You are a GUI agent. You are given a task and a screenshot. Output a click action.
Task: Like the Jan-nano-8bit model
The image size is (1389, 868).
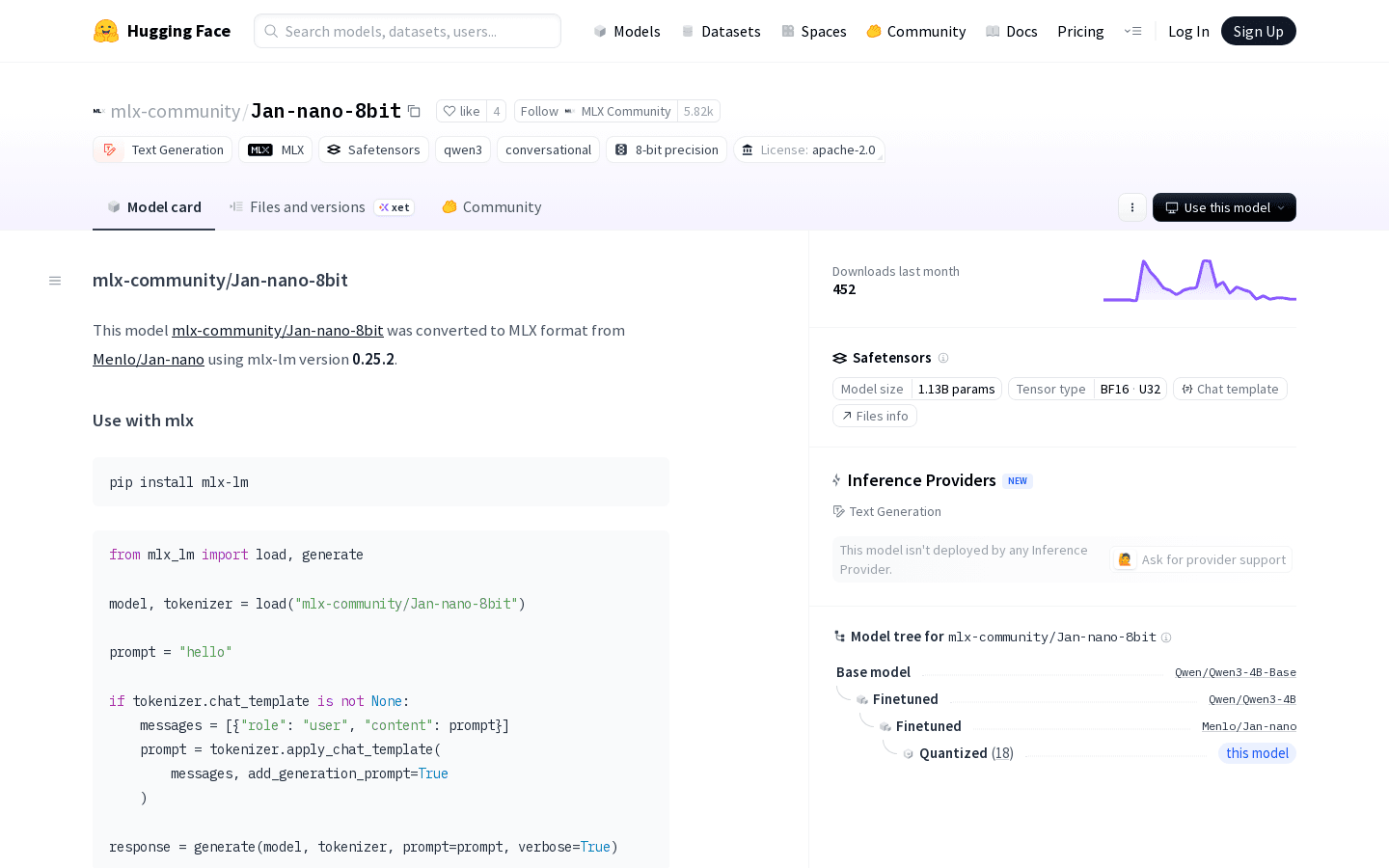click(x=461, y=111)
